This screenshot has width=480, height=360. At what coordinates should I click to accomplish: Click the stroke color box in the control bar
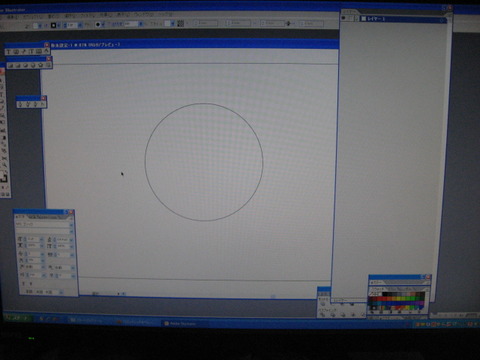[53, 25]
